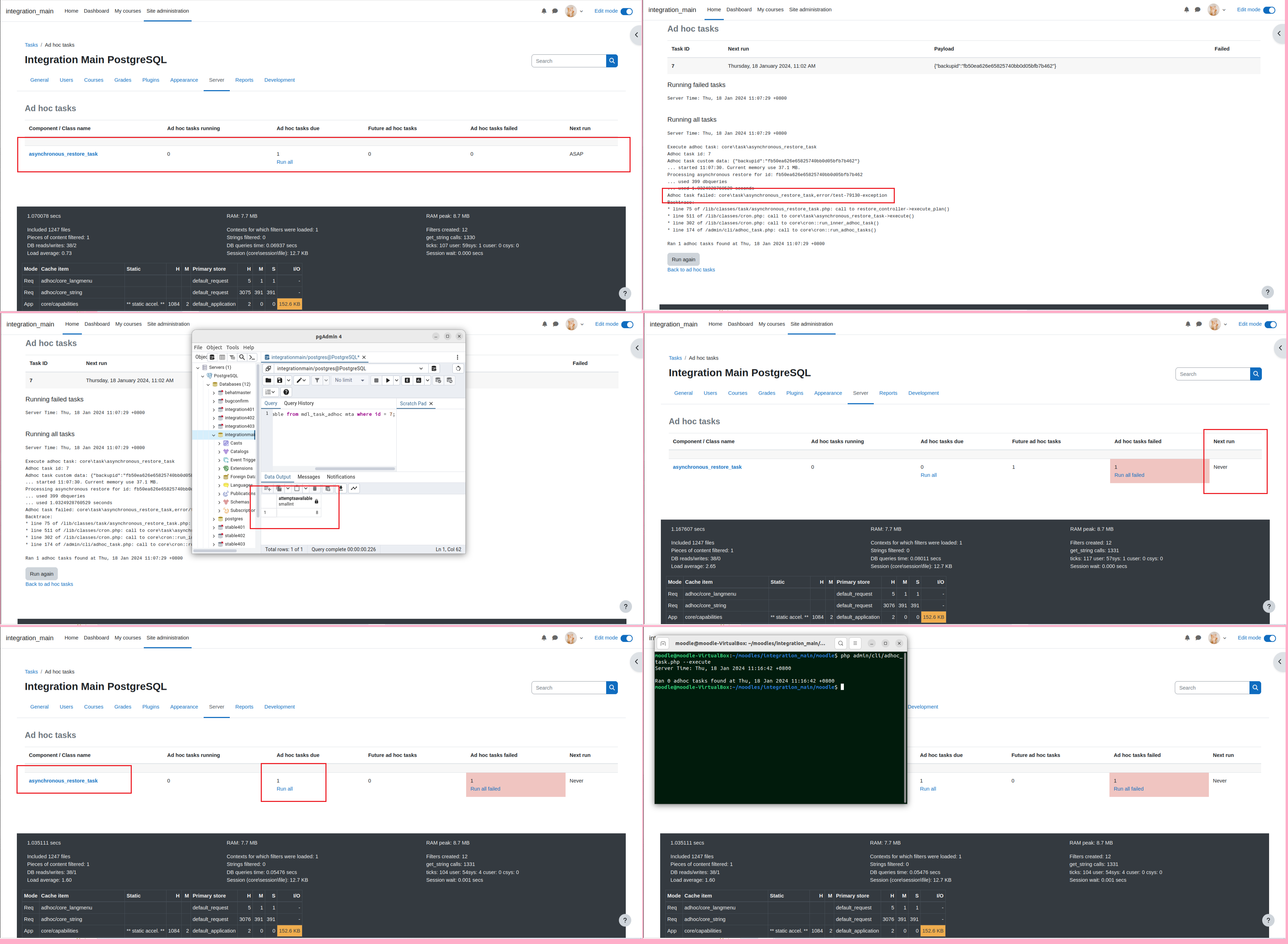Viewport: 1288px width, 944px height.
Task: Click the Explain Analyze chart icon in pgAdmin
Action: point(418,380)
